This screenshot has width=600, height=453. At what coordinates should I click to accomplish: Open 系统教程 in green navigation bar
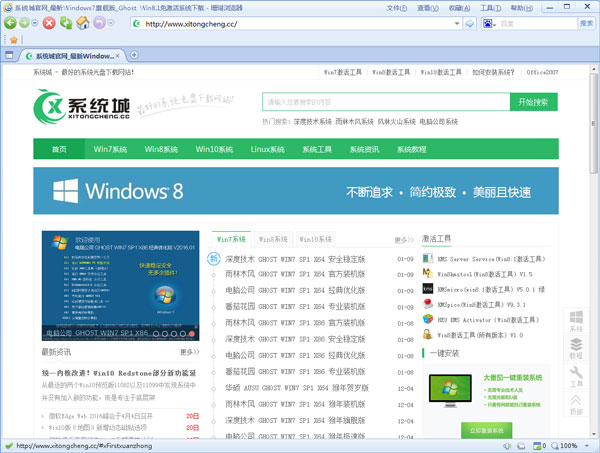tap(412, 149)
